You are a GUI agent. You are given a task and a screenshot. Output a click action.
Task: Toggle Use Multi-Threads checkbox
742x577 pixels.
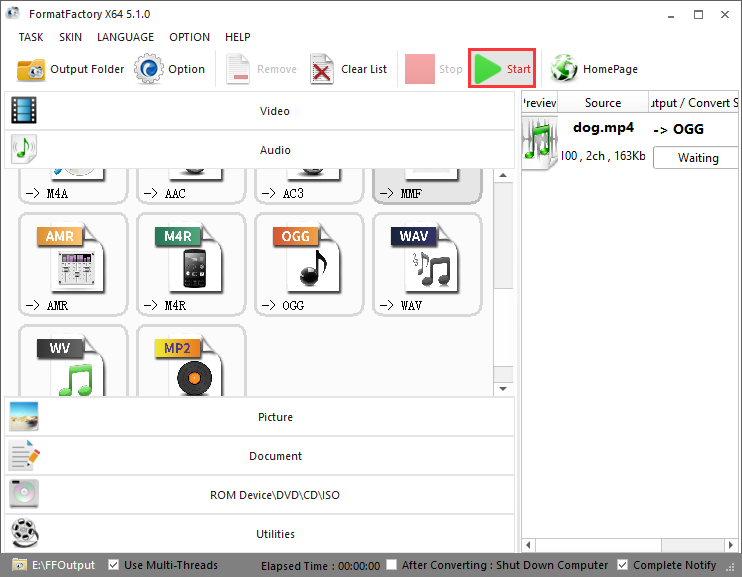tap(113, 565)
